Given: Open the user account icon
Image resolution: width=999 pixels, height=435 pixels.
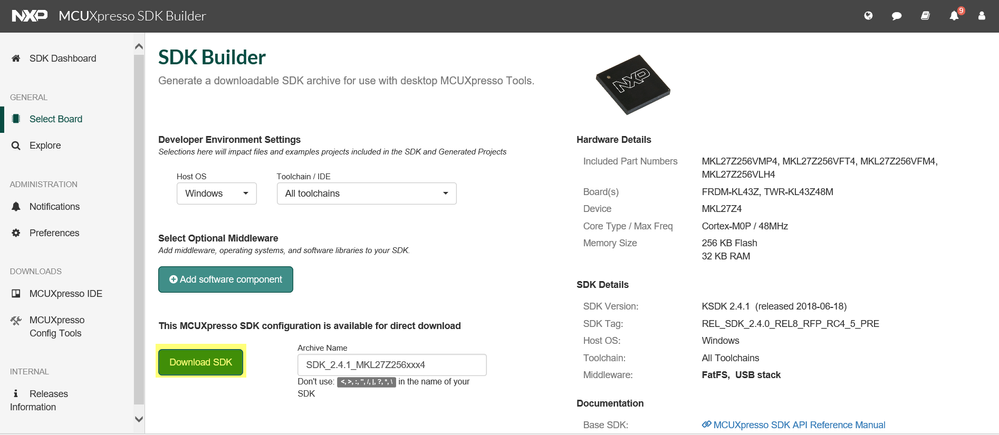Looking at the screenshot, I should click(x=981, y=16).
